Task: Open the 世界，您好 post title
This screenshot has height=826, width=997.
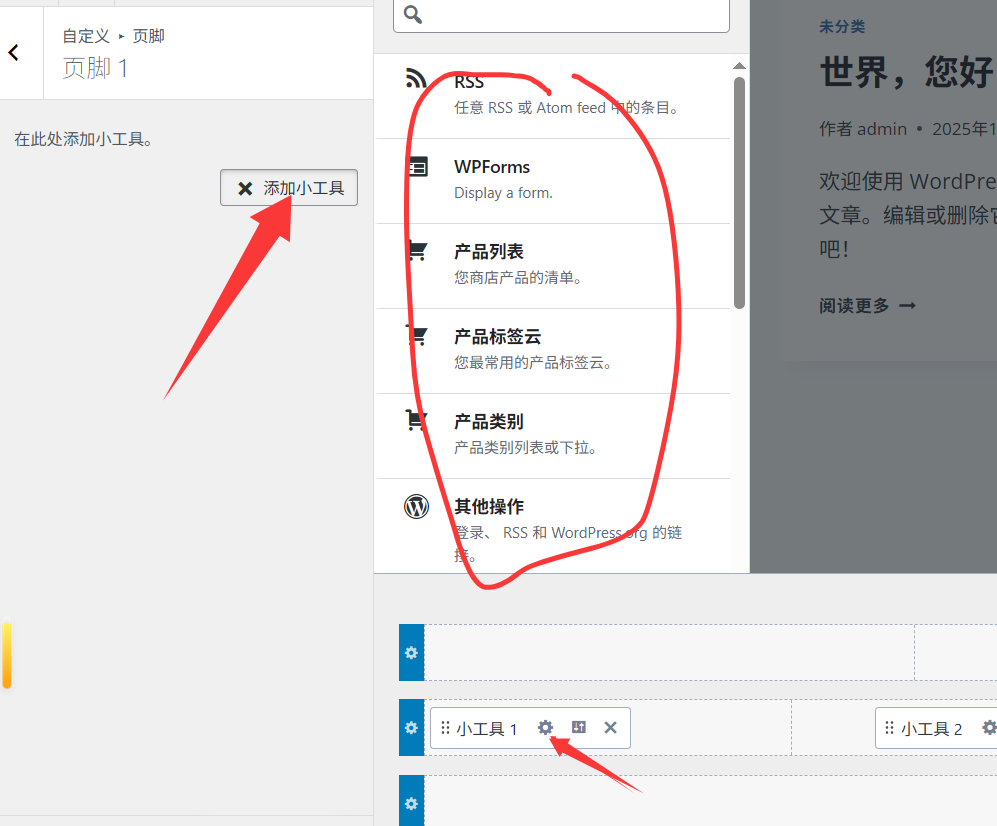Action: (907, 72)
